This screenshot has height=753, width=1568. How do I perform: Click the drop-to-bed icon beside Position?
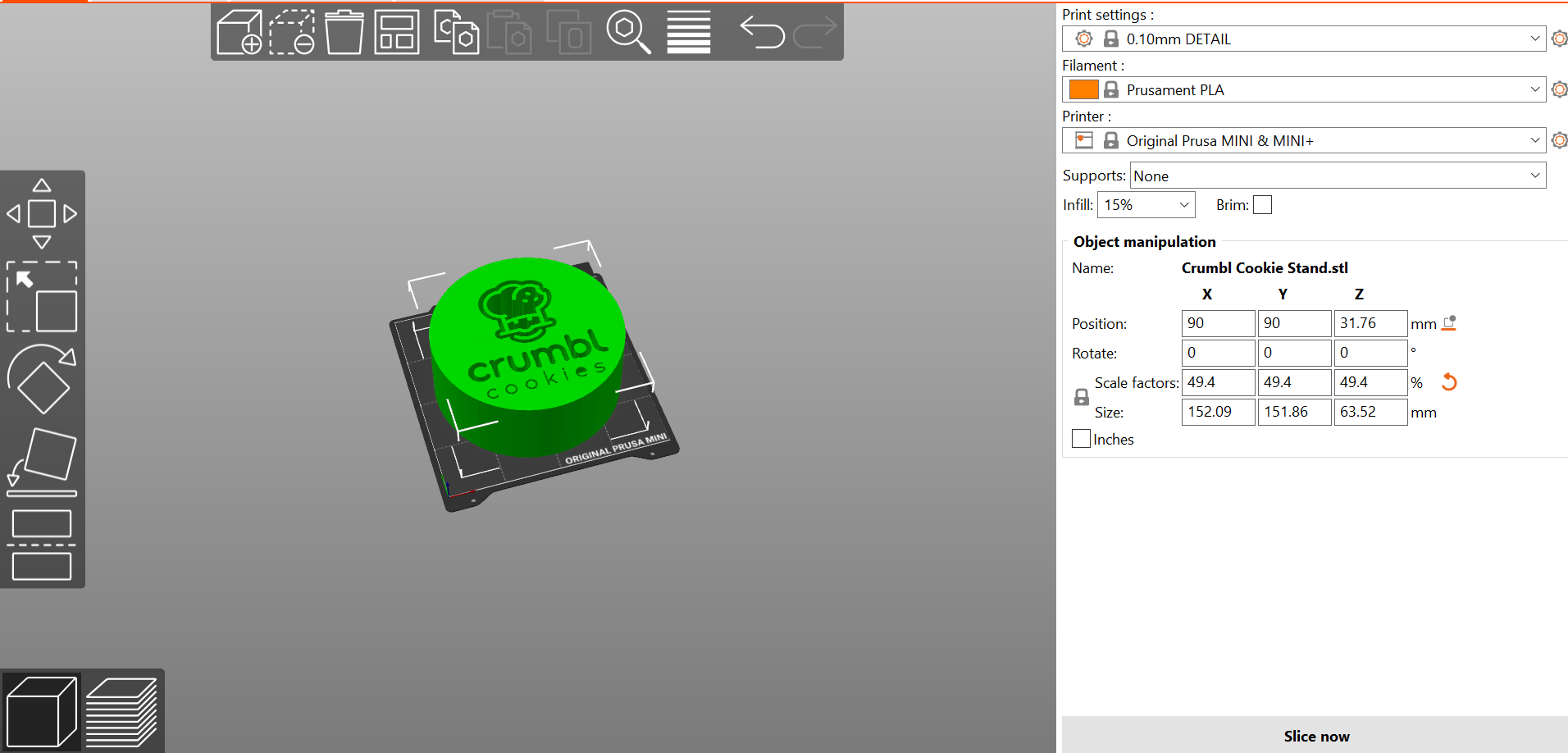pos(1449,323)
